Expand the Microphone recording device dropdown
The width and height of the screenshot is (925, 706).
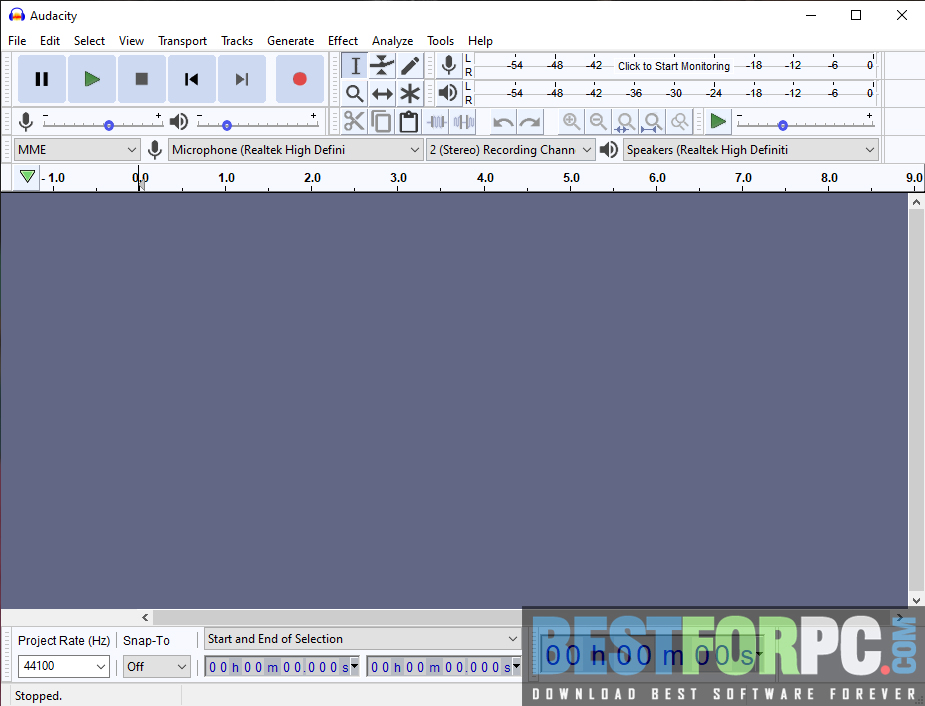click(296, 150)
